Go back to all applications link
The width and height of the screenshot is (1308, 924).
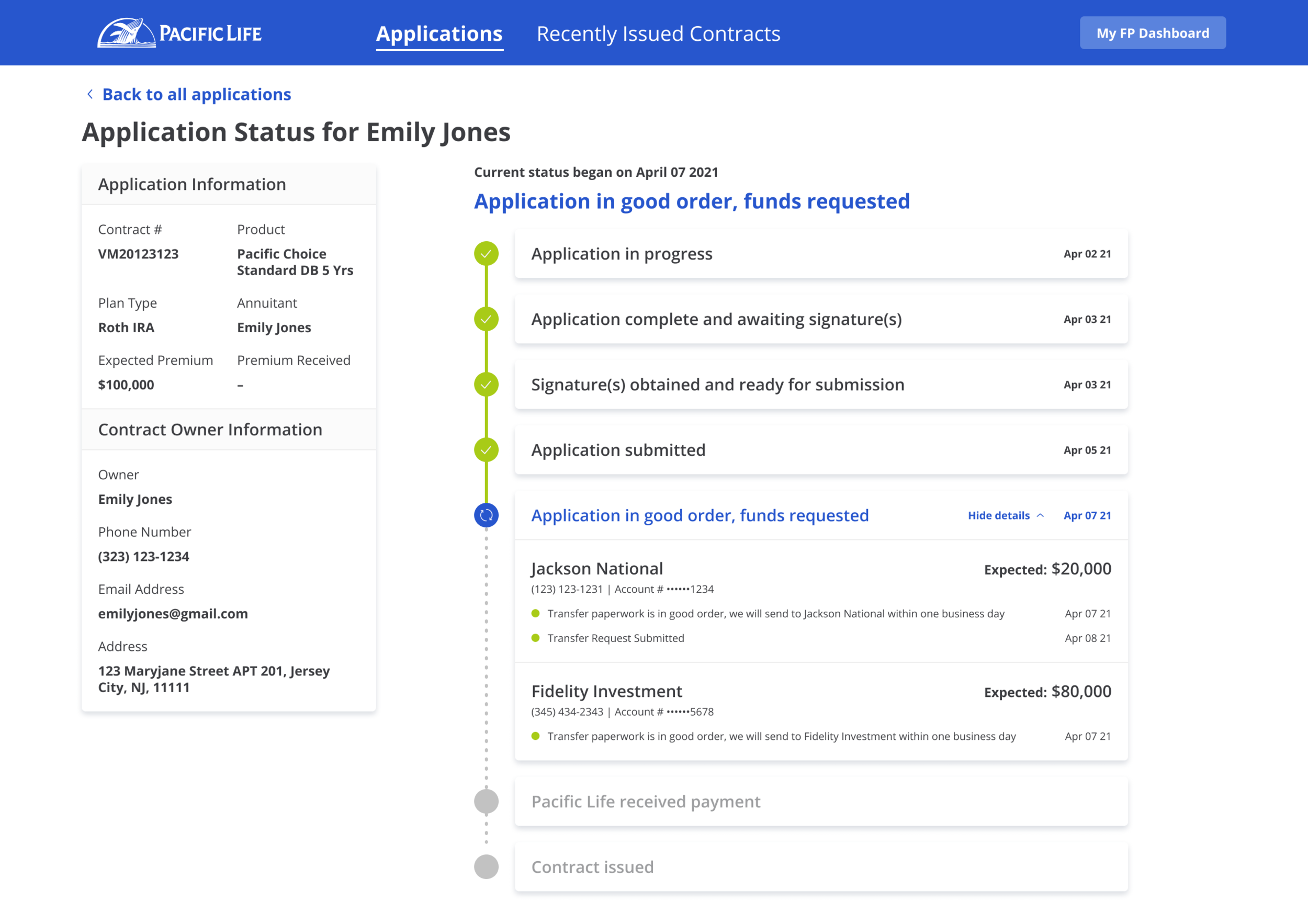tap(197, 94)
